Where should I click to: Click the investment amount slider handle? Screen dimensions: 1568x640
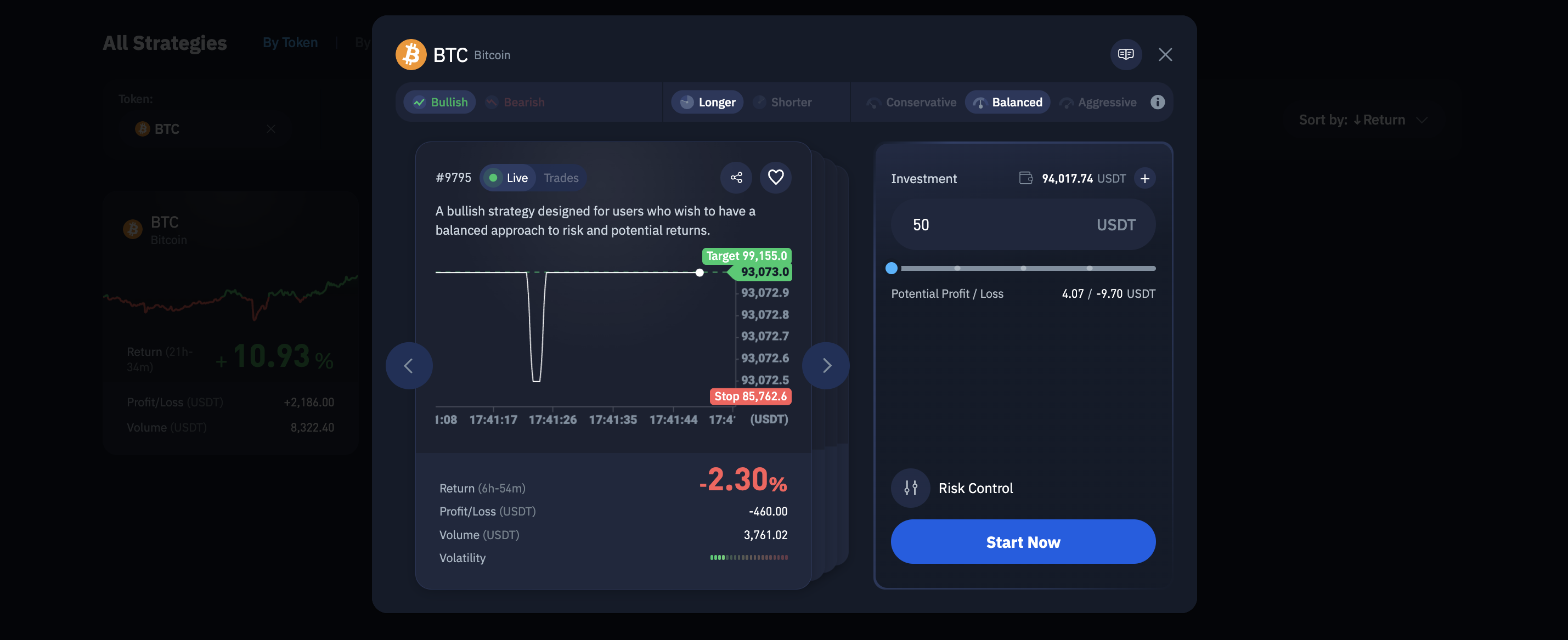(891, 268)
